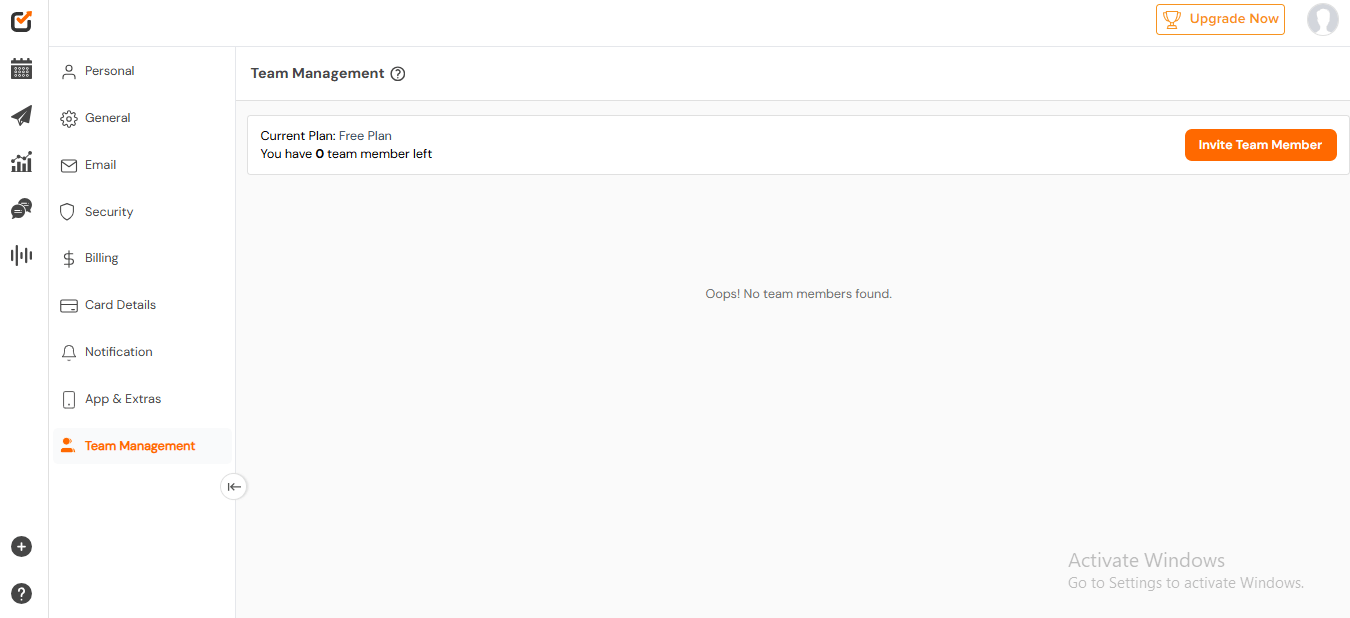1350x618 pixels.
Task: Collapse the settings sidebar panel
Action: (x=234, y=487)
